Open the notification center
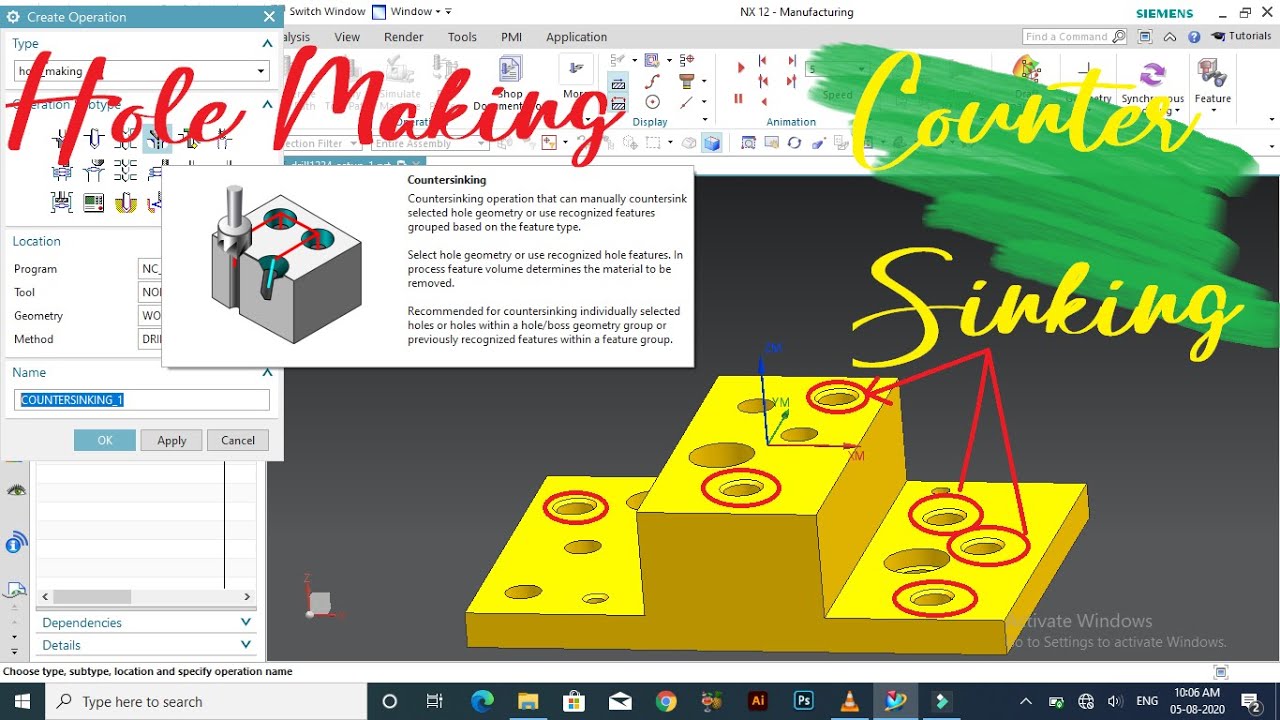Screen dimensions: 1280x720 (x=1251, y=701)
